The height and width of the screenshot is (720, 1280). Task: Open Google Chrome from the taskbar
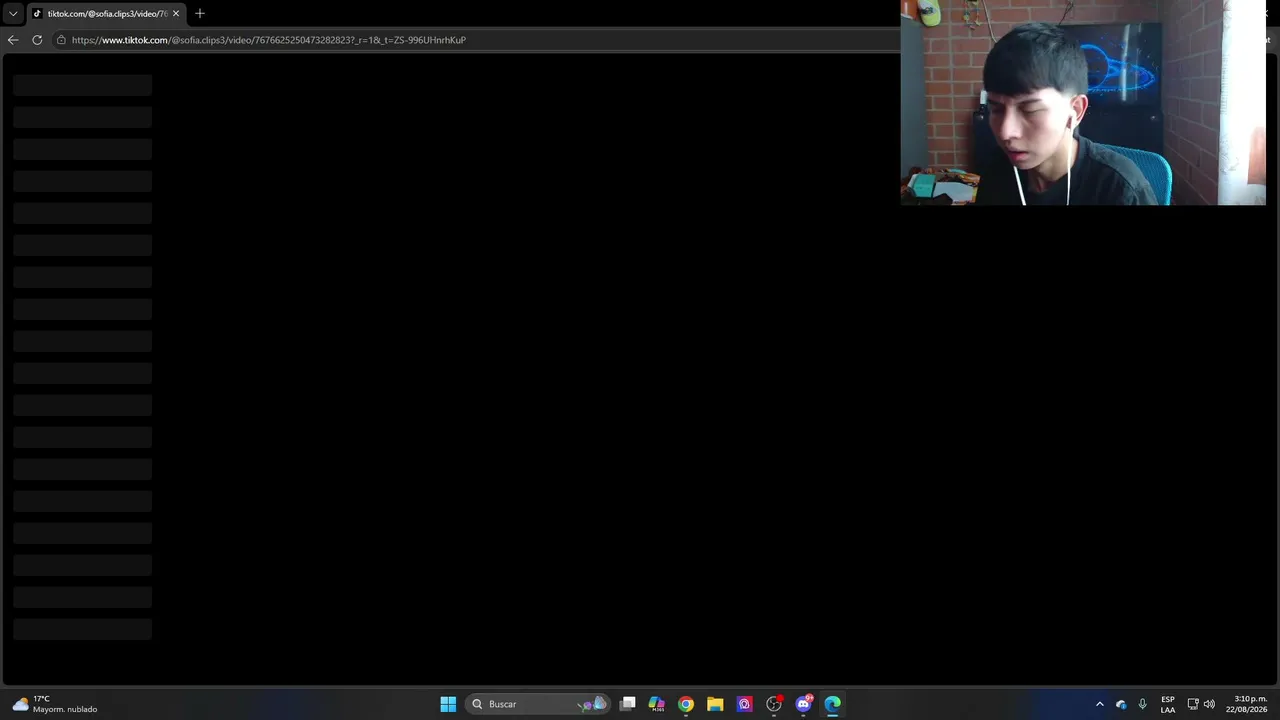tap(686, 704)
